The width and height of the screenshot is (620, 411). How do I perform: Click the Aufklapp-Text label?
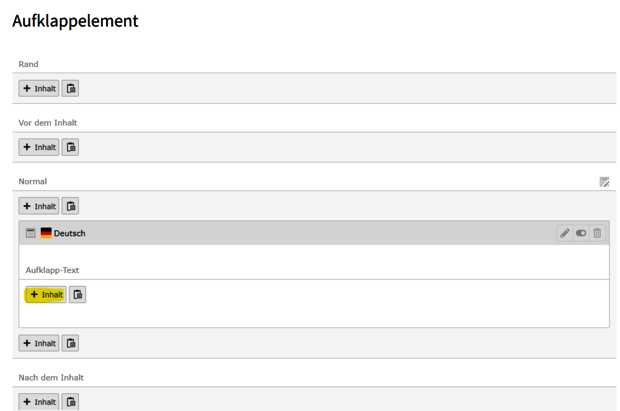(x=52, y=270)
